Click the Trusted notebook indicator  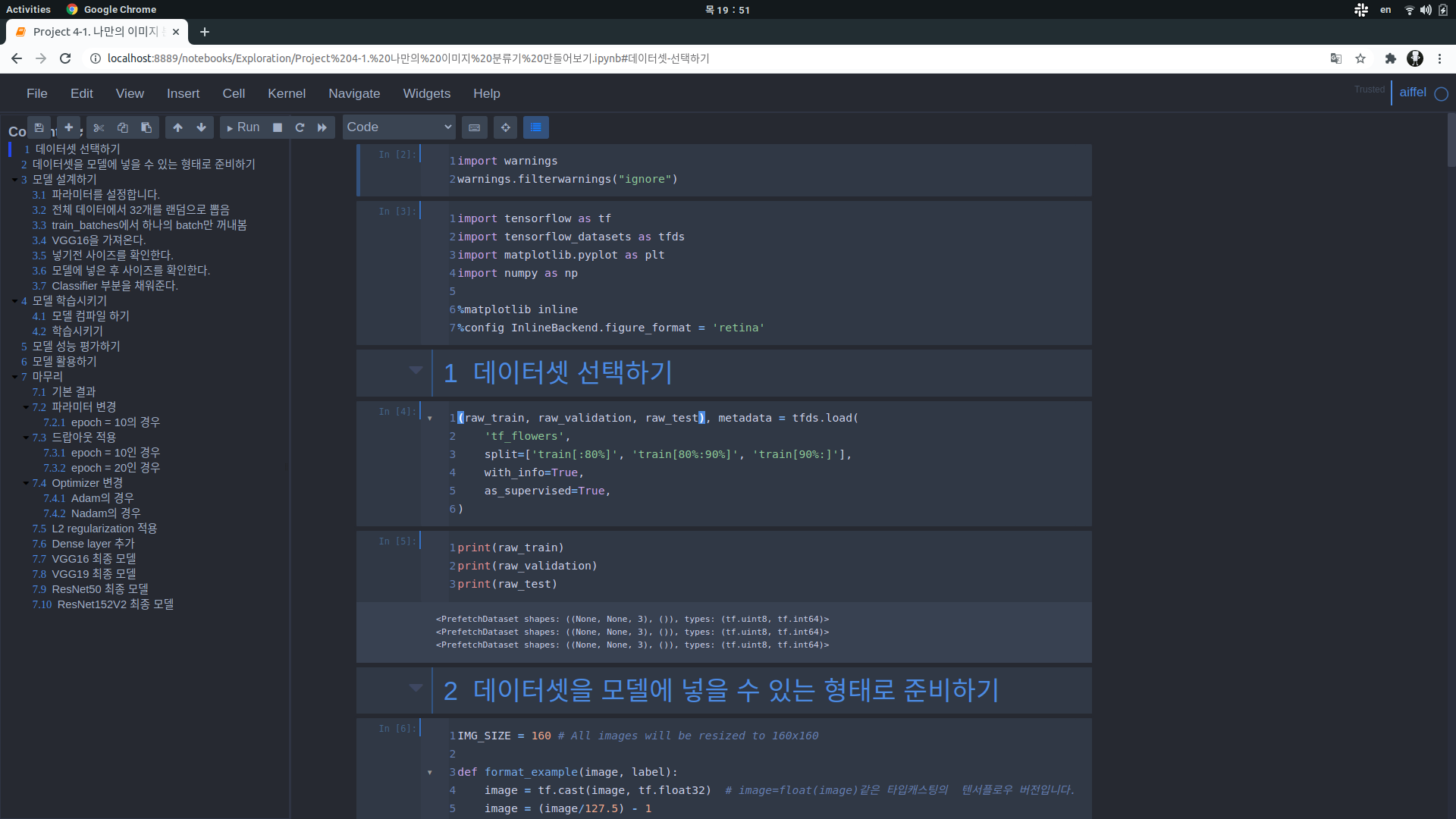click(1370, 89)
